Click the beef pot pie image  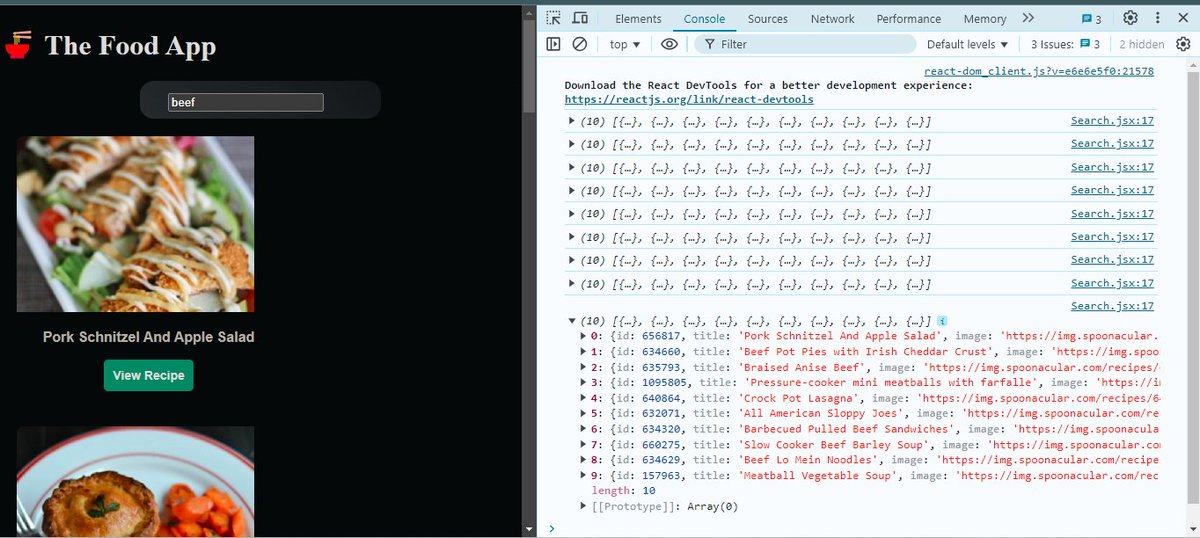click(136, 482)
